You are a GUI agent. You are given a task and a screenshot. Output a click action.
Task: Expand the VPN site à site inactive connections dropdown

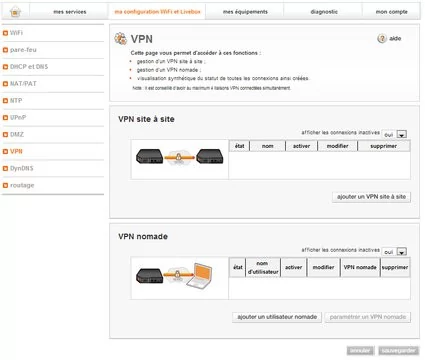tap(402, 135)
